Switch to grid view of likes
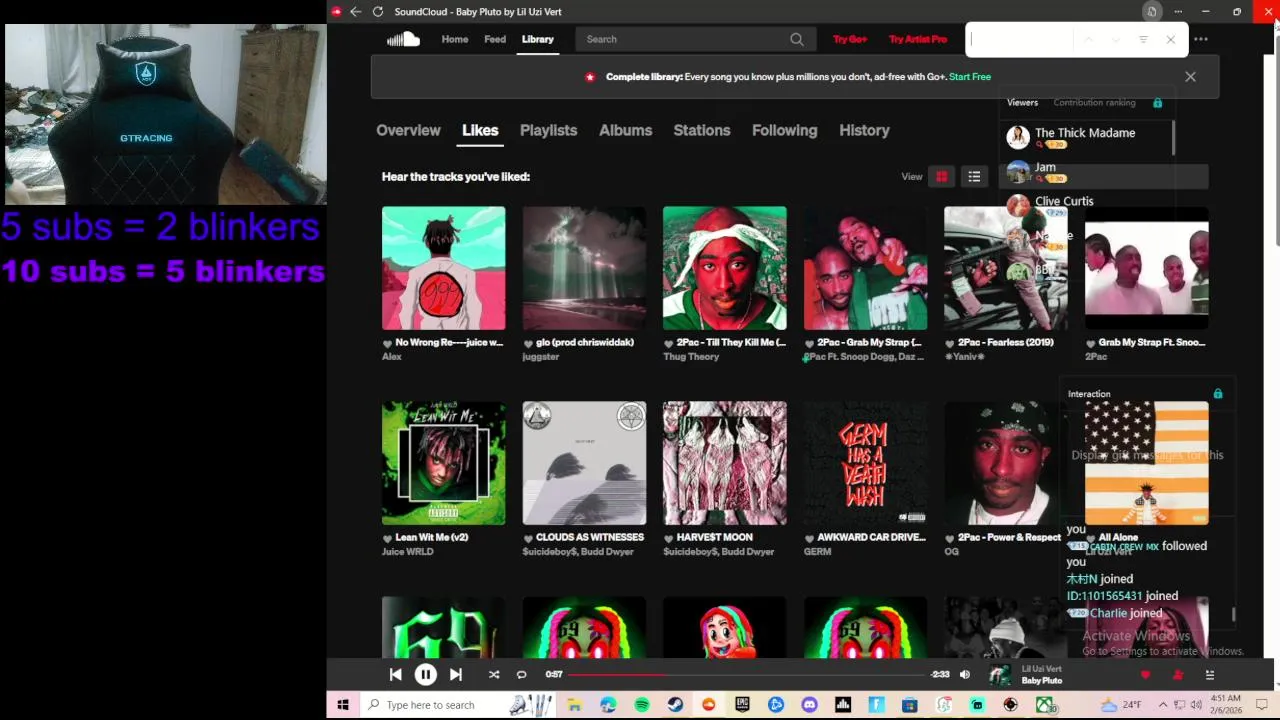 coord(941,177)
